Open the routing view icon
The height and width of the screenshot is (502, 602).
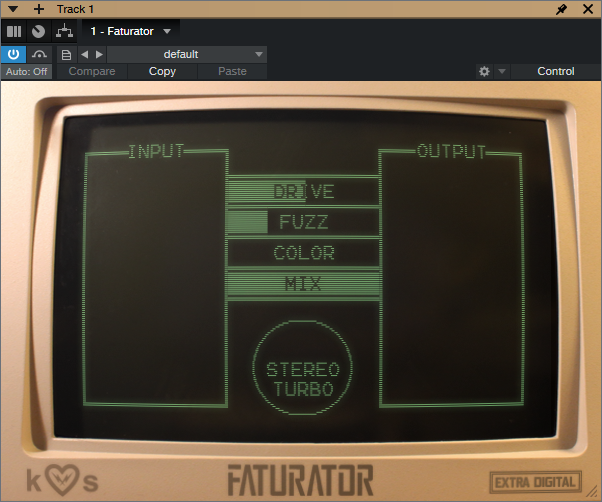[x=64, y=31]
